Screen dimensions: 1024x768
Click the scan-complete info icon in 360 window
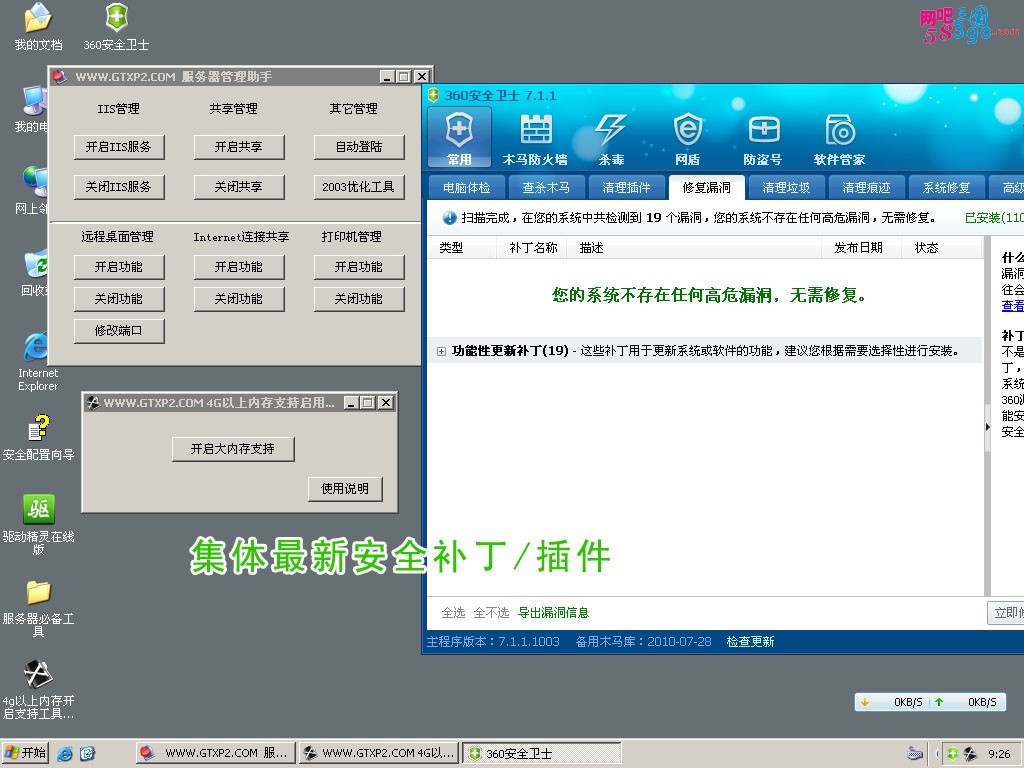tap(449, 218)
